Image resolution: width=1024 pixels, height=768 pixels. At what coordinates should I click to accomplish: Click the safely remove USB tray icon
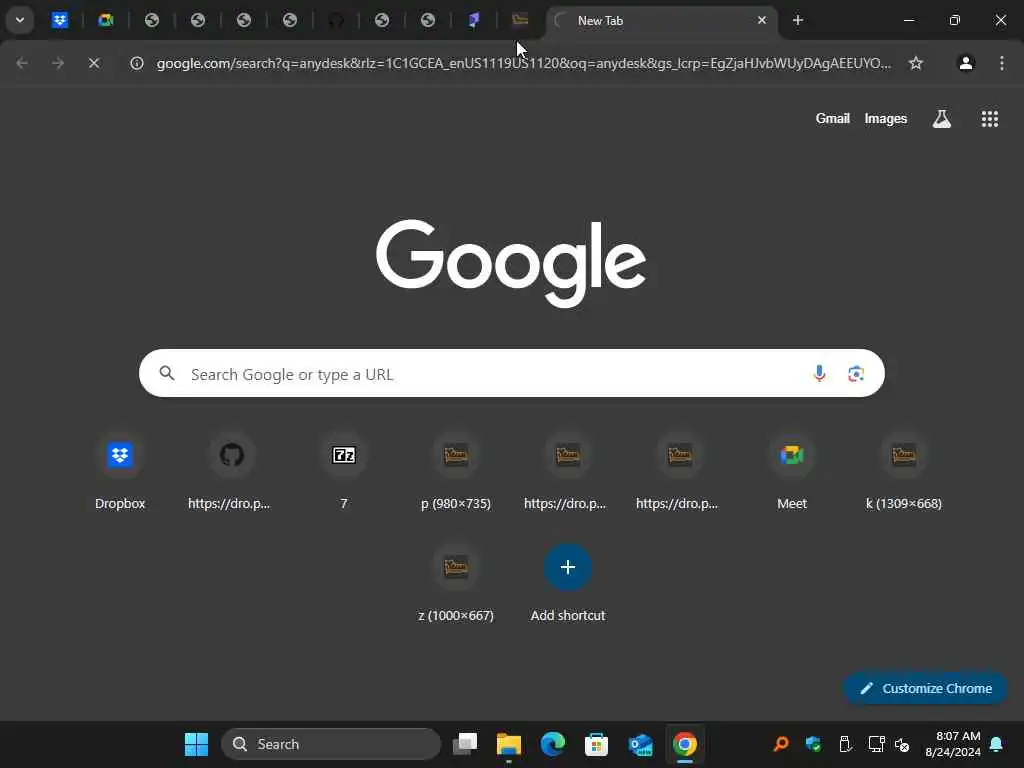tap(844, 744)
